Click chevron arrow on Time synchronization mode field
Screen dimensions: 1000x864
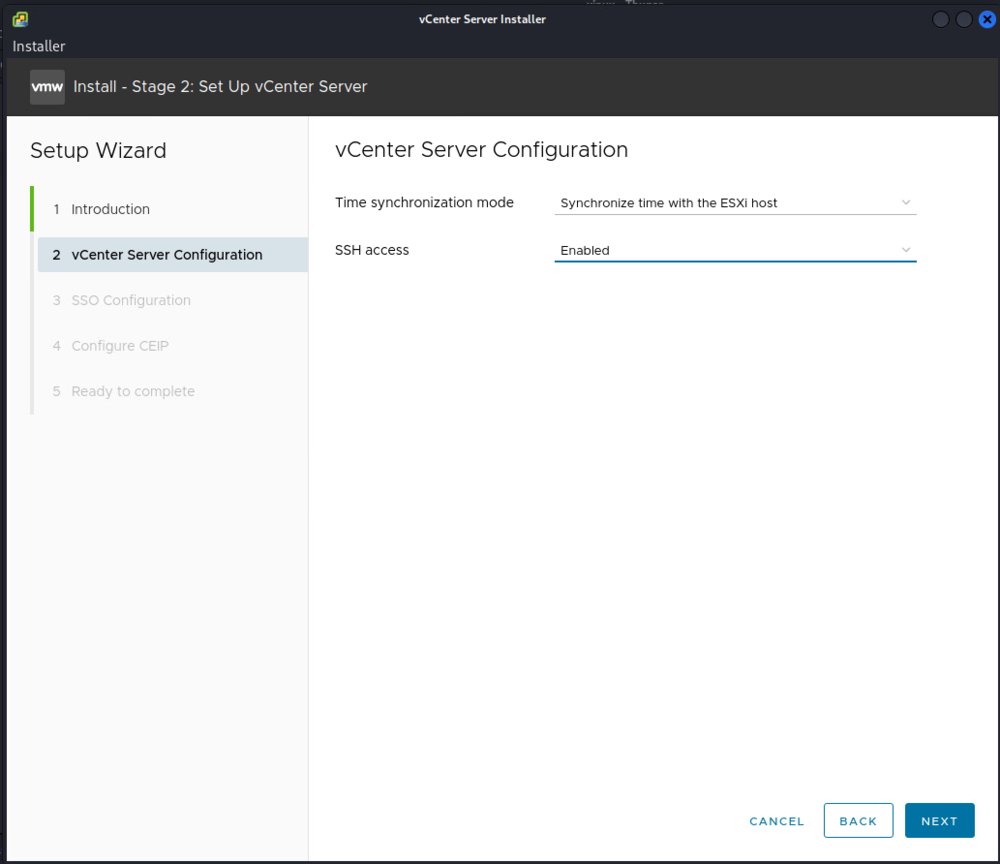tap(906, 202)
